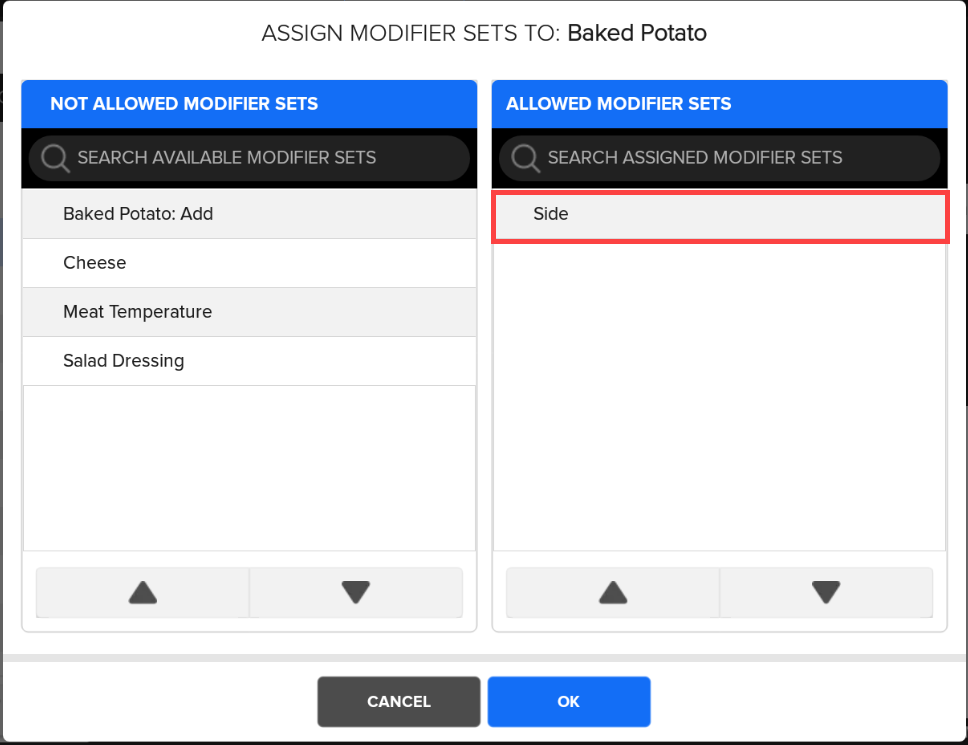Confirm the assignment with OK
The width and height of the screenshot is (968, 745).
coord(569,702)
